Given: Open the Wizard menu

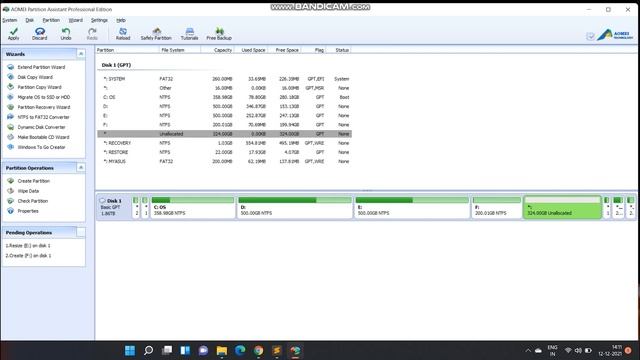Looking at the screenshot, I should pyautogui.click(x=76, y=20).
